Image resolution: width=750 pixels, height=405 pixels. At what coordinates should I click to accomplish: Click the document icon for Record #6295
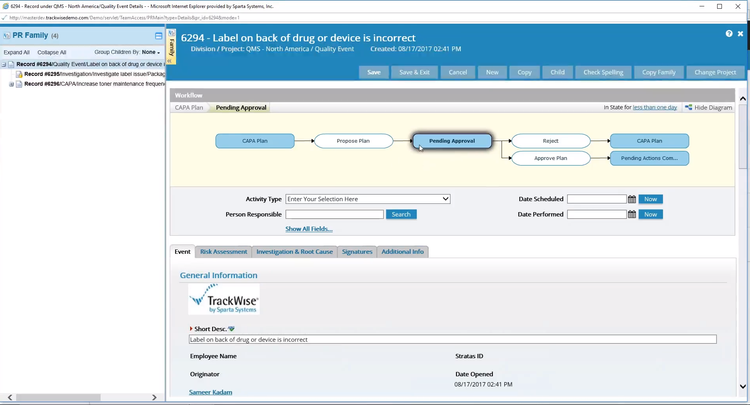(x=19, y=74)
